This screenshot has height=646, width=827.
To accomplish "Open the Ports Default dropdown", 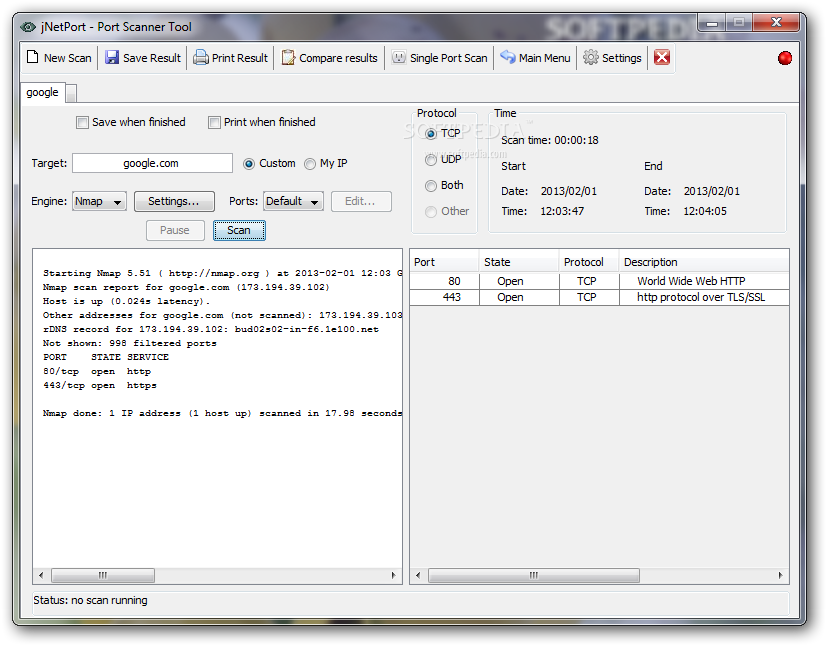I will pyautogui.click(x=293, y=201).
